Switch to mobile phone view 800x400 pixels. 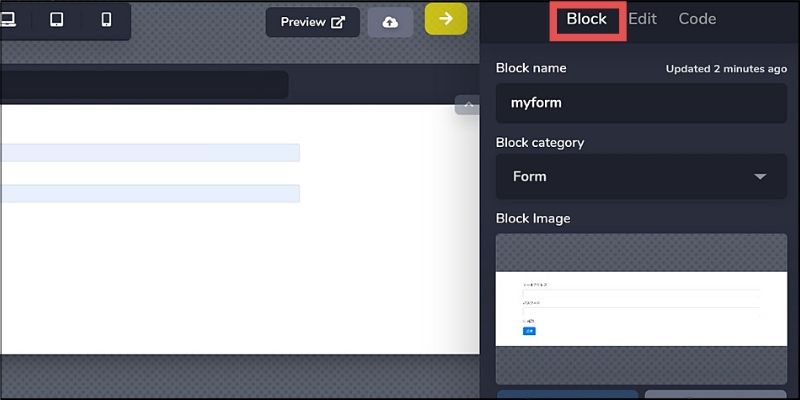pos(106,20)
